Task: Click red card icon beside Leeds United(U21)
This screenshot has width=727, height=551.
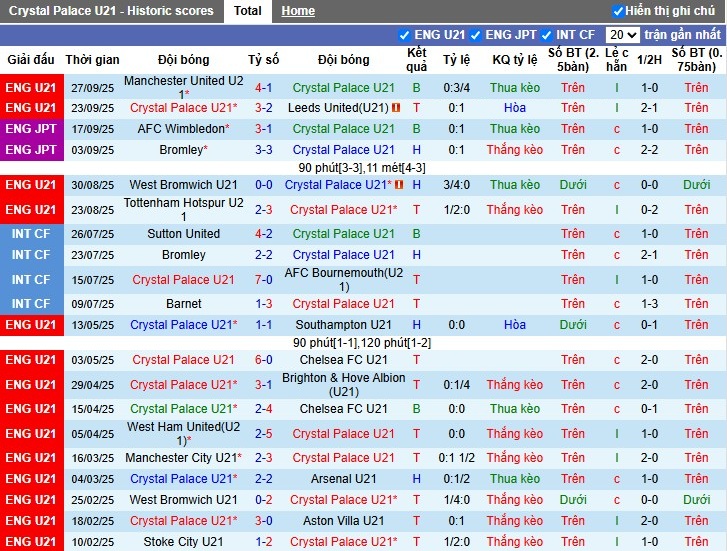Action: (x=397, y=108)
